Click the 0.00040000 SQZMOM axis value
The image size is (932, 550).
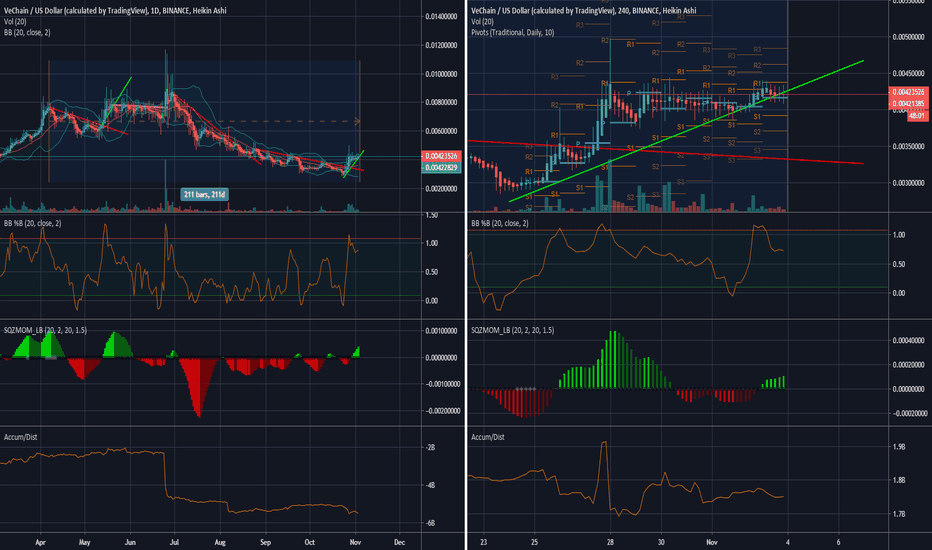(909, 341)
